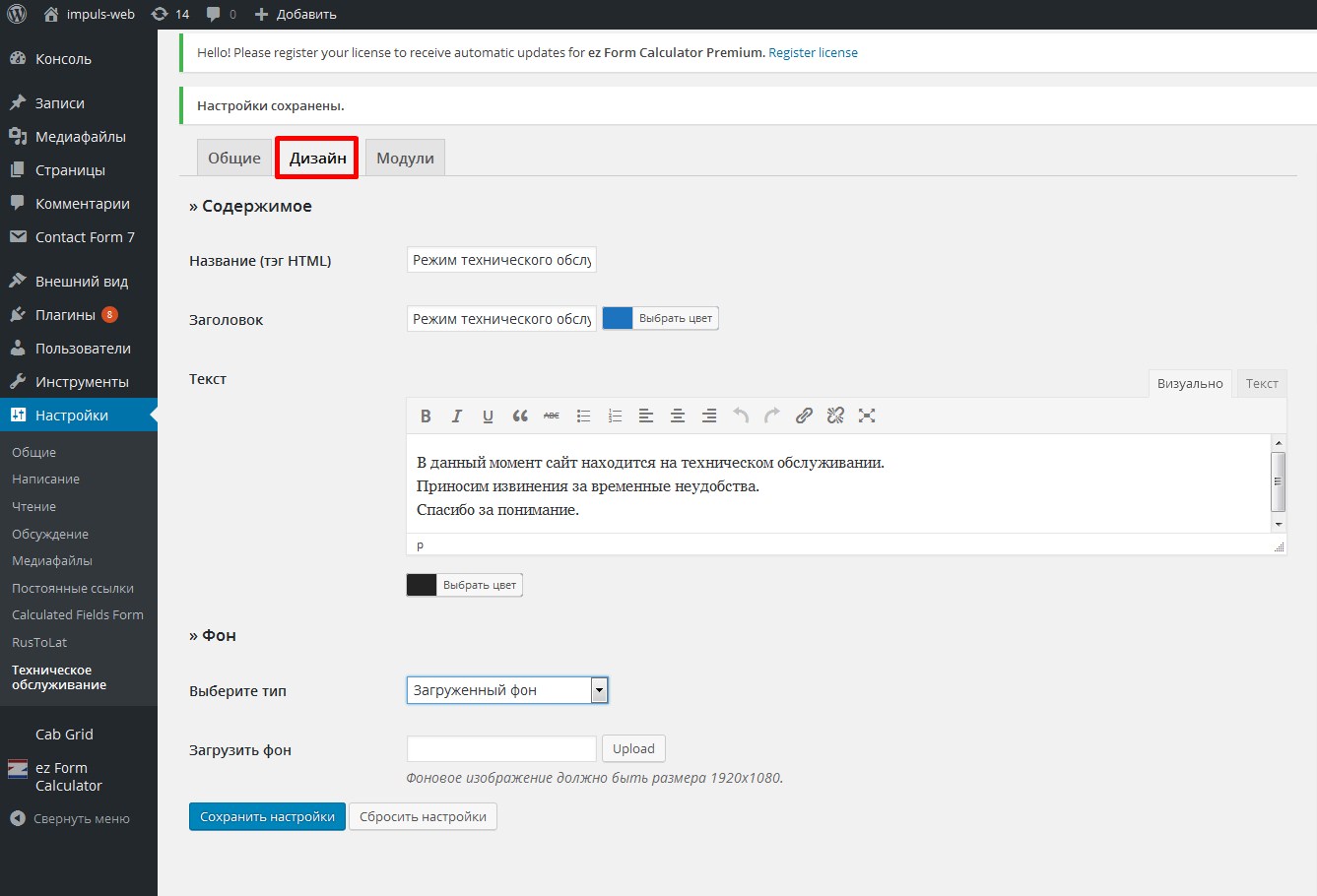Follow Register license link
The width and height of the screenshot is (1317, 896).
point(813,53)
